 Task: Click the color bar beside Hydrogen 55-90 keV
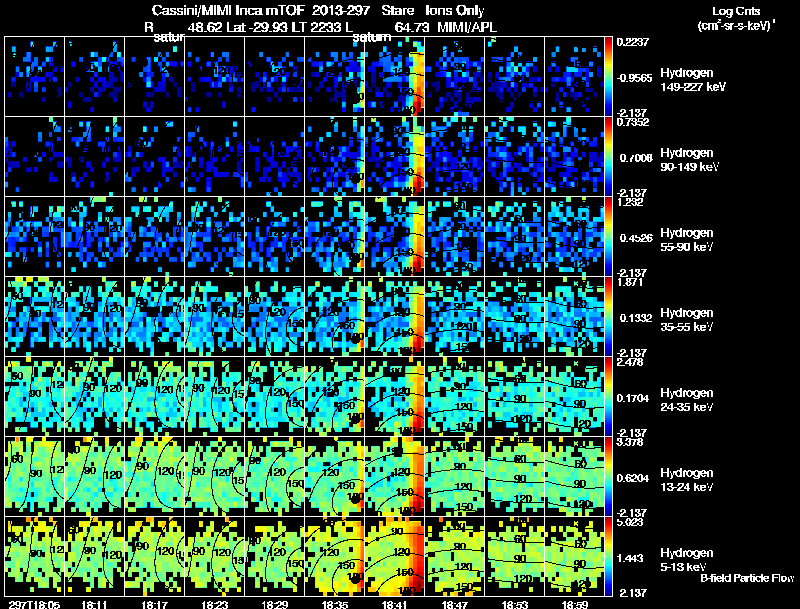[x=608, y=236]
